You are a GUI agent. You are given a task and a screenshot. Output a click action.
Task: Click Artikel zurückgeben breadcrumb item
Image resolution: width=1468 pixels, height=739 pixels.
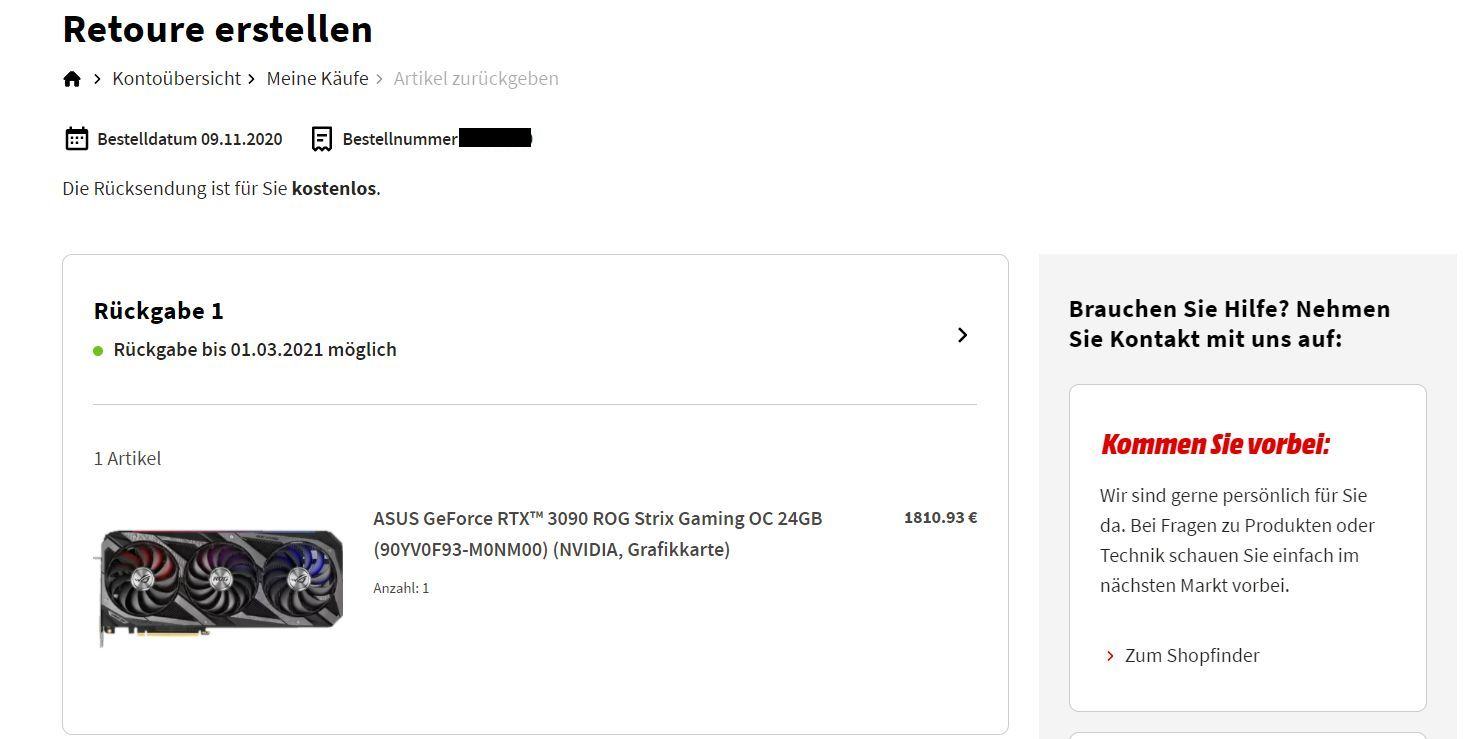pyautogui.click(x=476, y=78)
